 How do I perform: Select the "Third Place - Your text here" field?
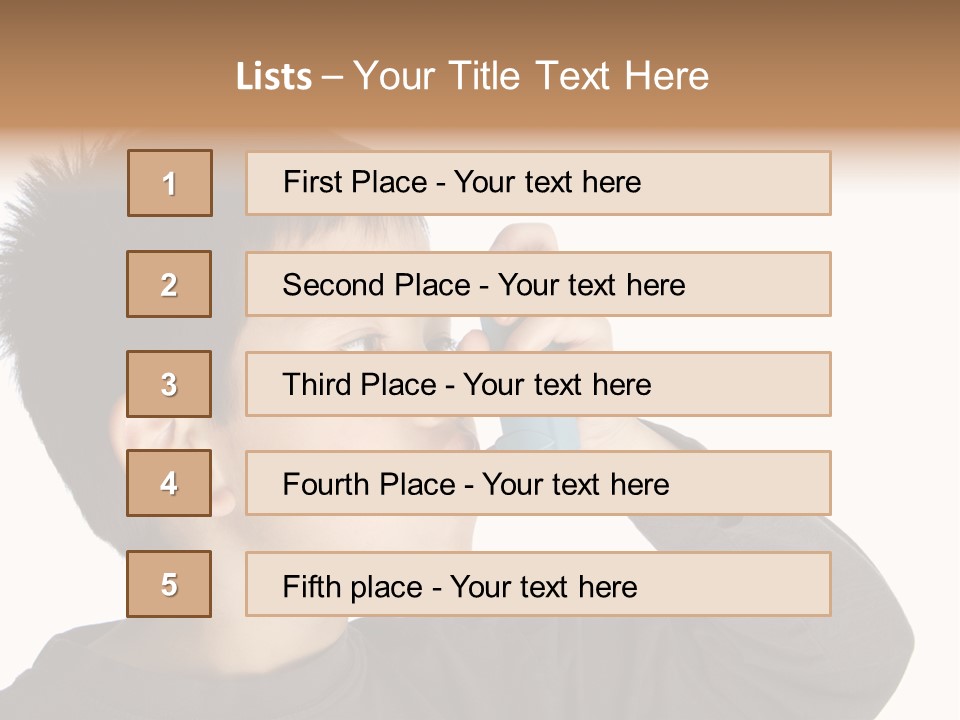(x=538, y=384)
